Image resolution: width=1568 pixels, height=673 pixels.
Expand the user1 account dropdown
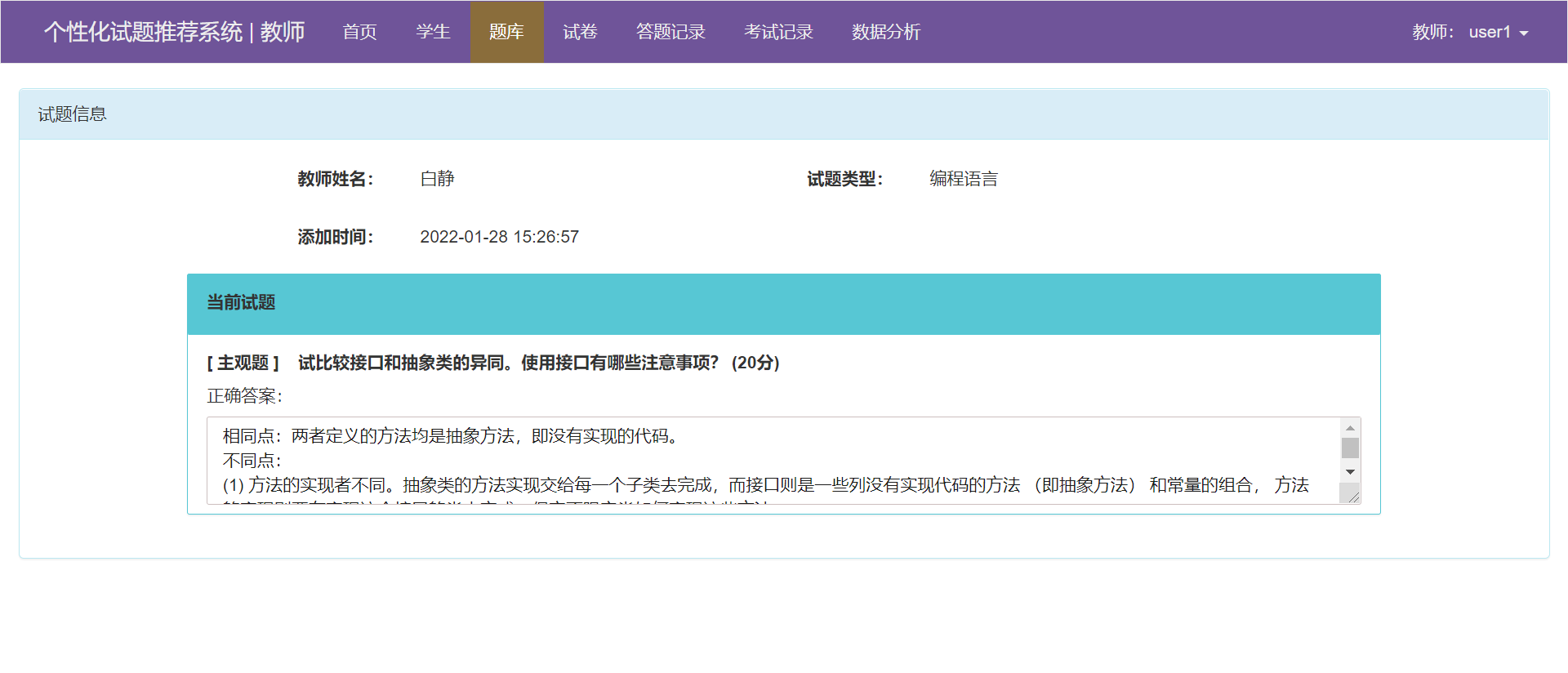coord(1470,32)
